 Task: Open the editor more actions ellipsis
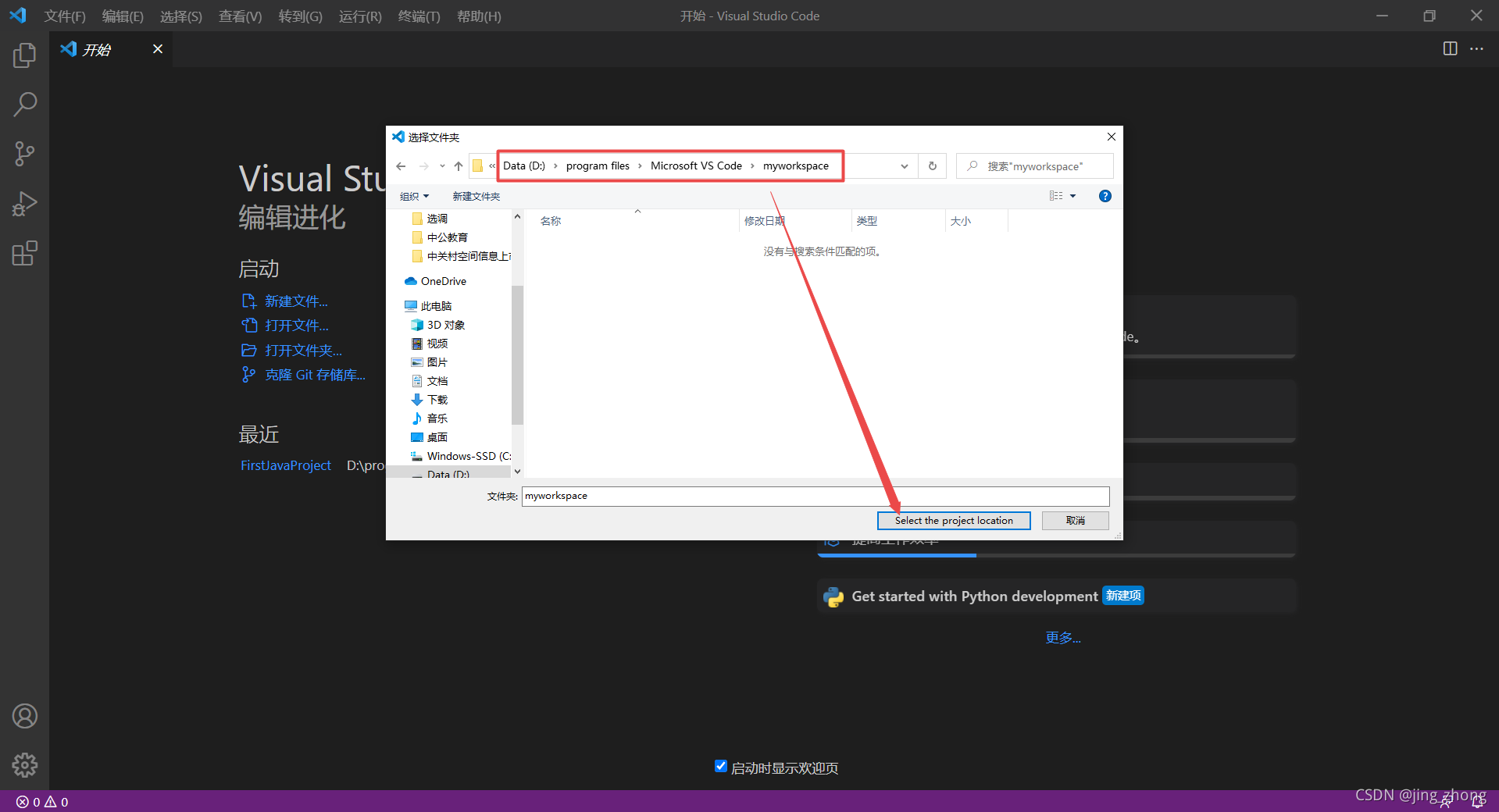pos(1476,48)
